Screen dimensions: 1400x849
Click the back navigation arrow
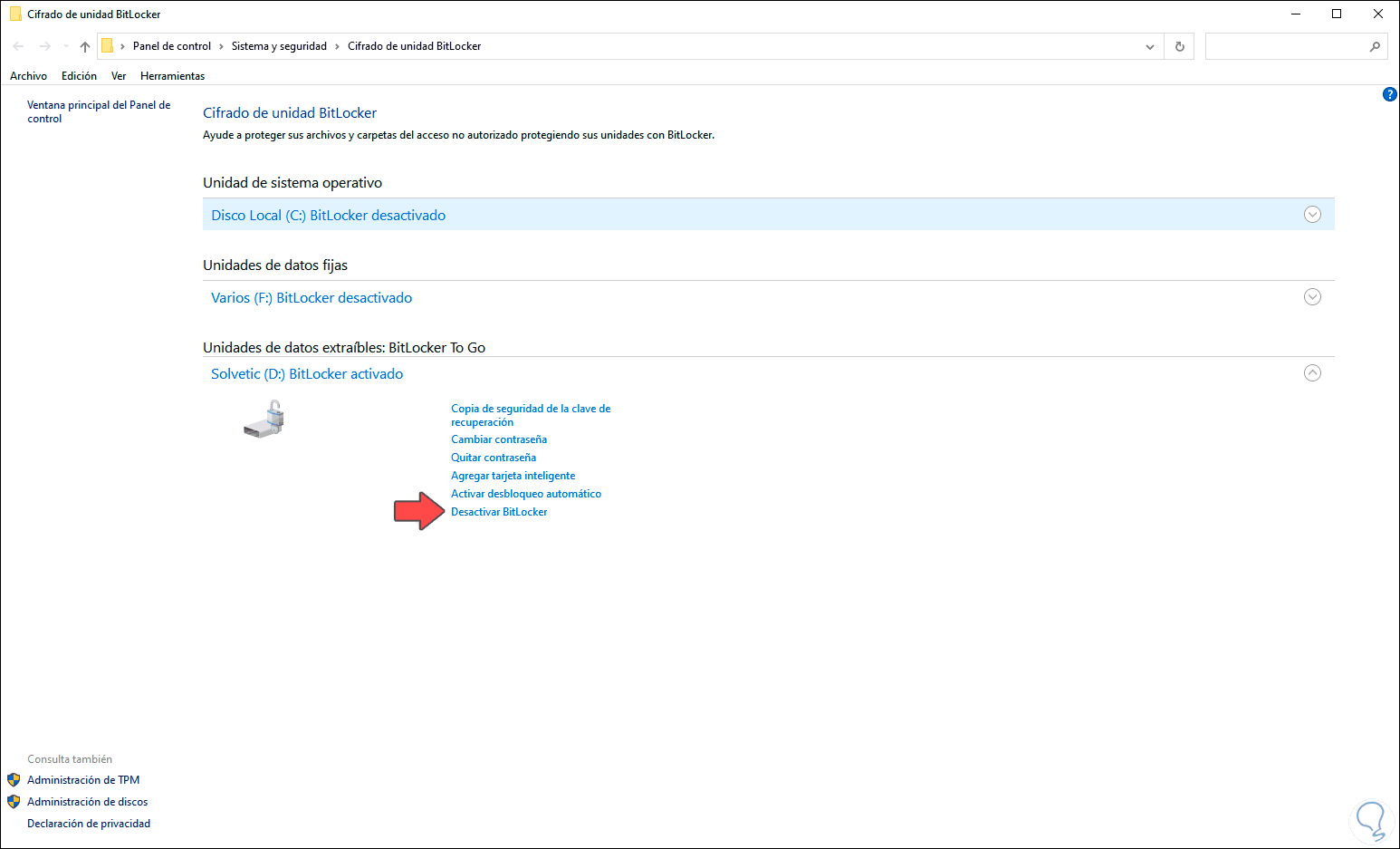pos(19,46)
